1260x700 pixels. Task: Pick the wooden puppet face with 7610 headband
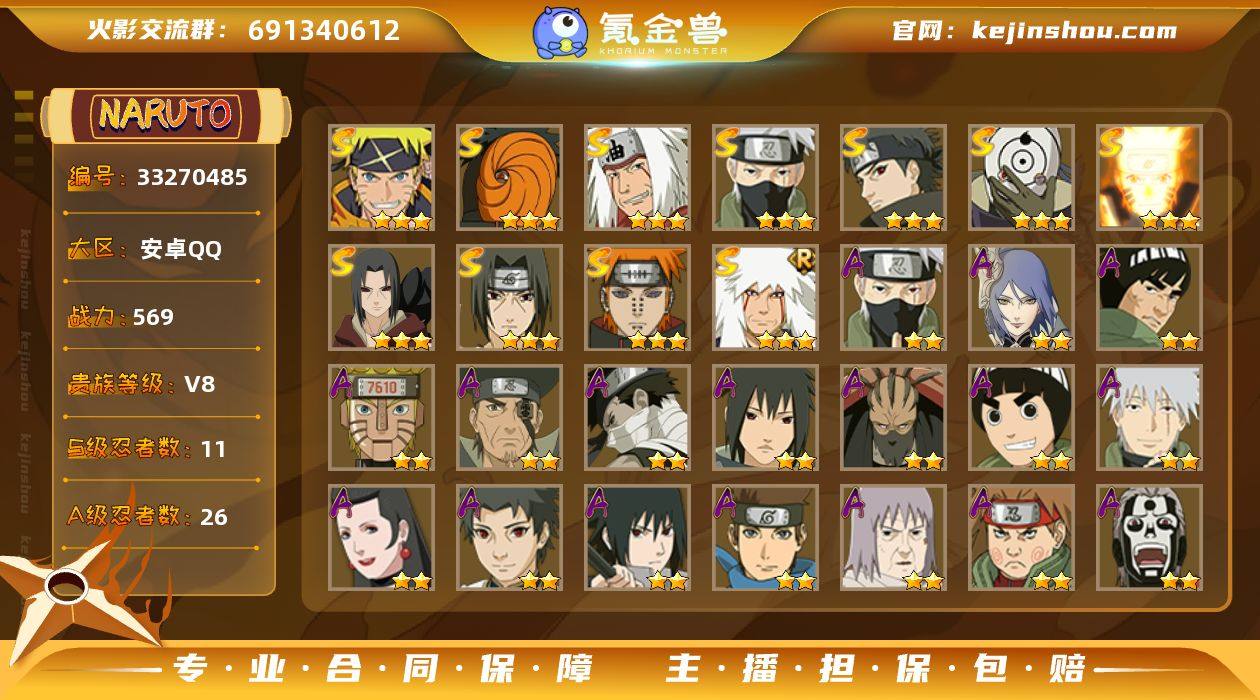pyautogui.click(x=382, y=417)
